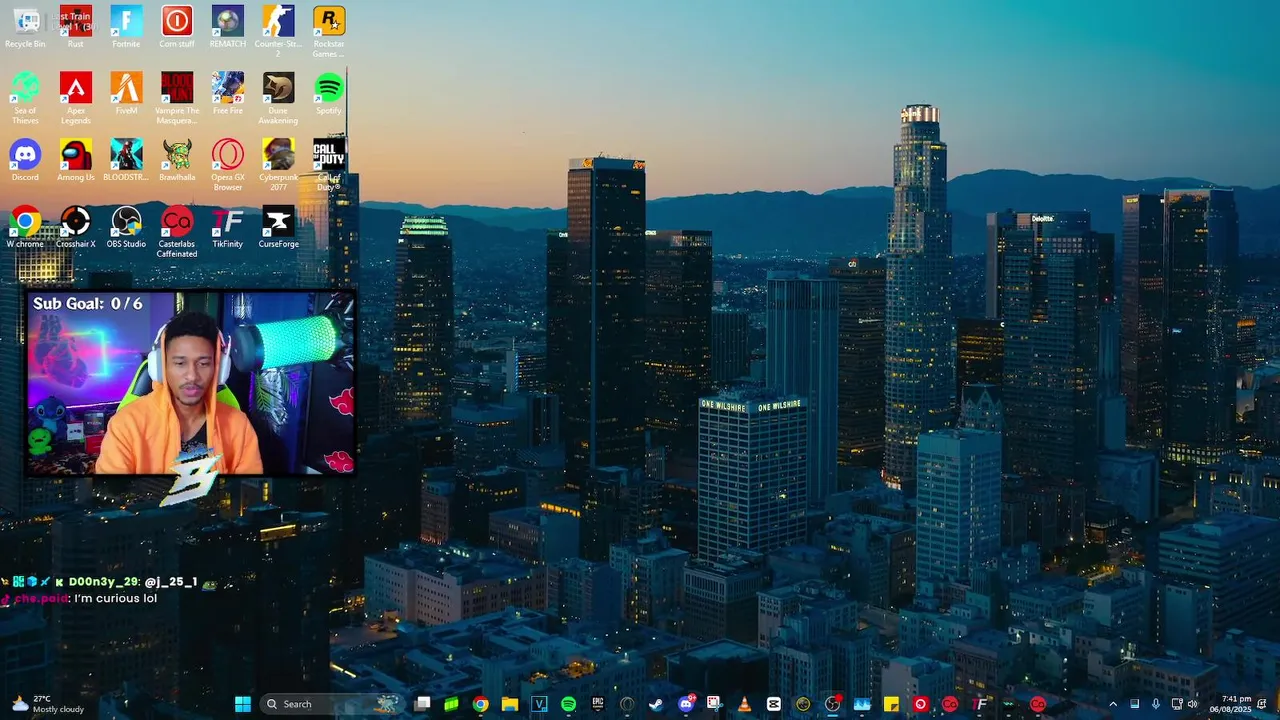The image size is (1280, 720).
Task: Click the D00n3y_29 chat username
Action: 104,582
